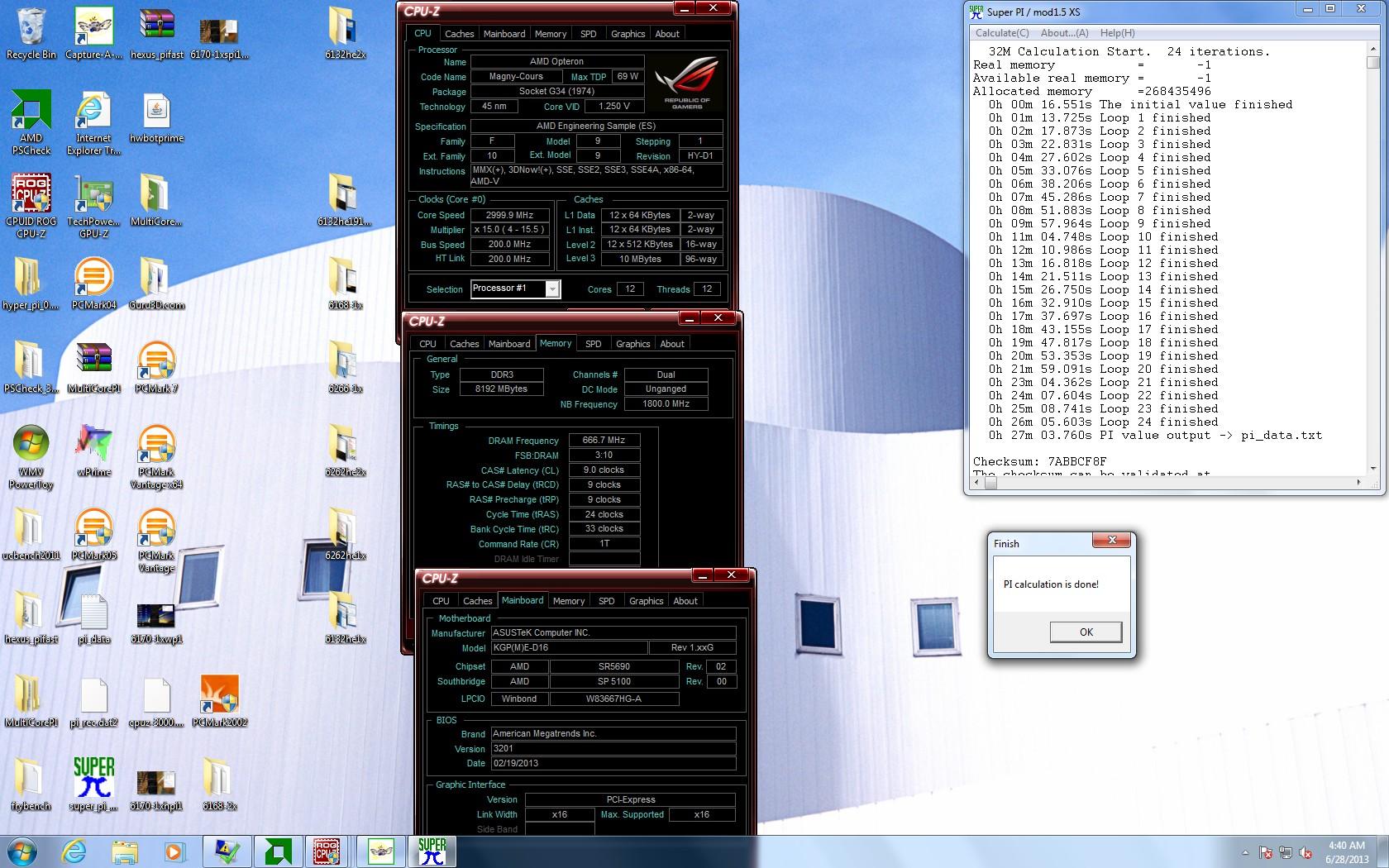Screen dimensions: 1389x868
Task: Open the Capture-A desktop shortcut
Action: pyautogui.click(x=93, y=33)
